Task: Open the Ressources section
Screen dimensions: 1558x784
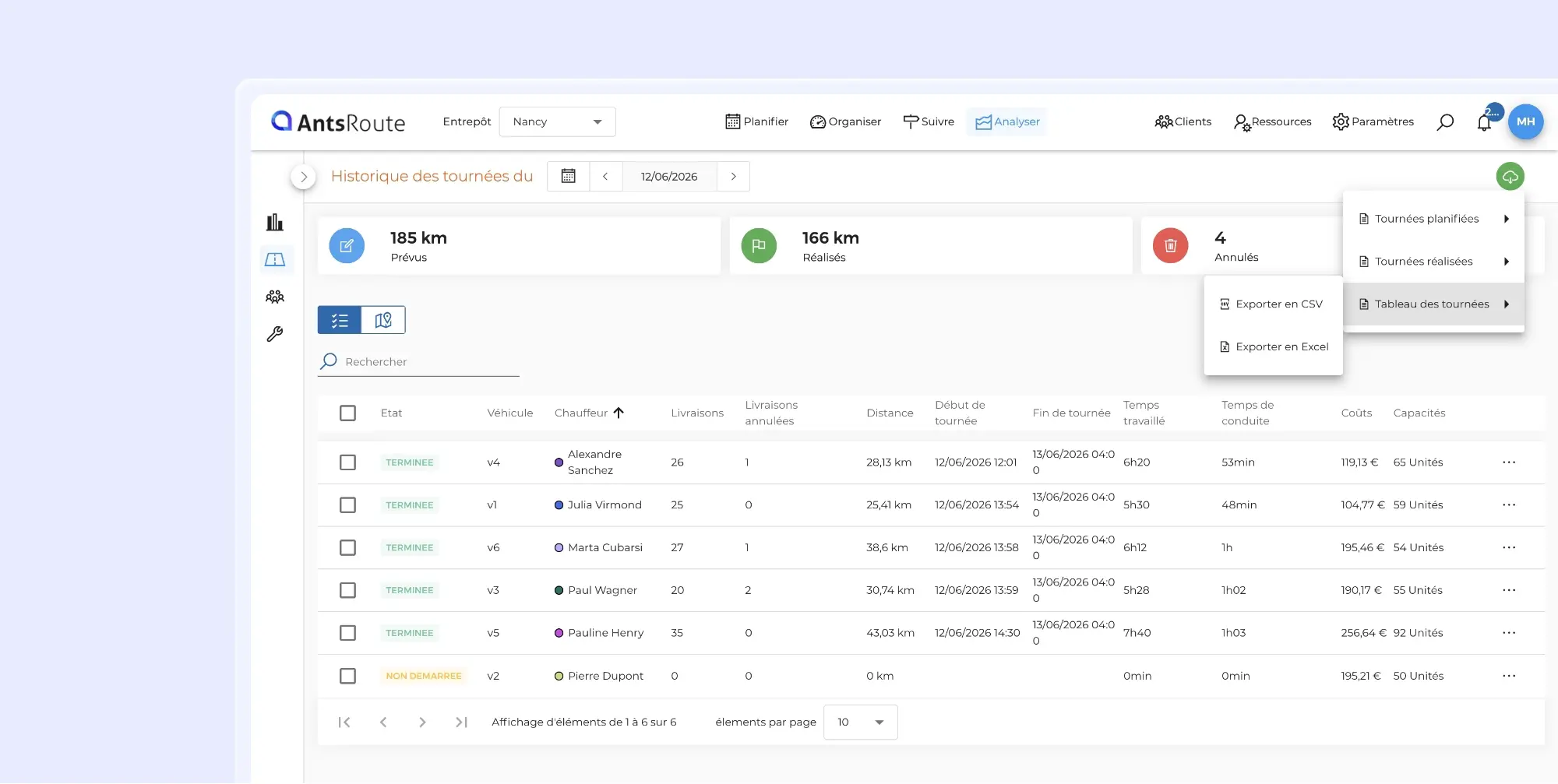Action: click(x=1272, y=121)
